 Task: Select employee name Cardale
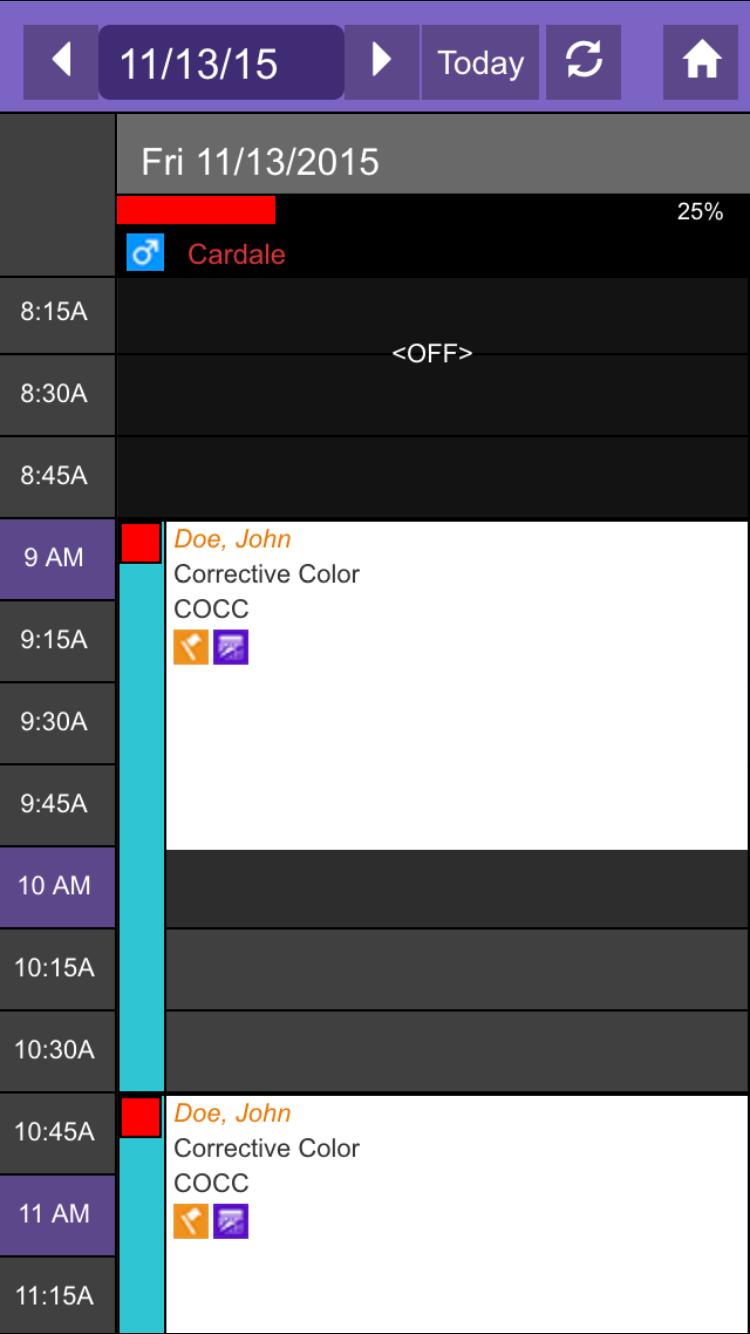(x=236, y=254)
